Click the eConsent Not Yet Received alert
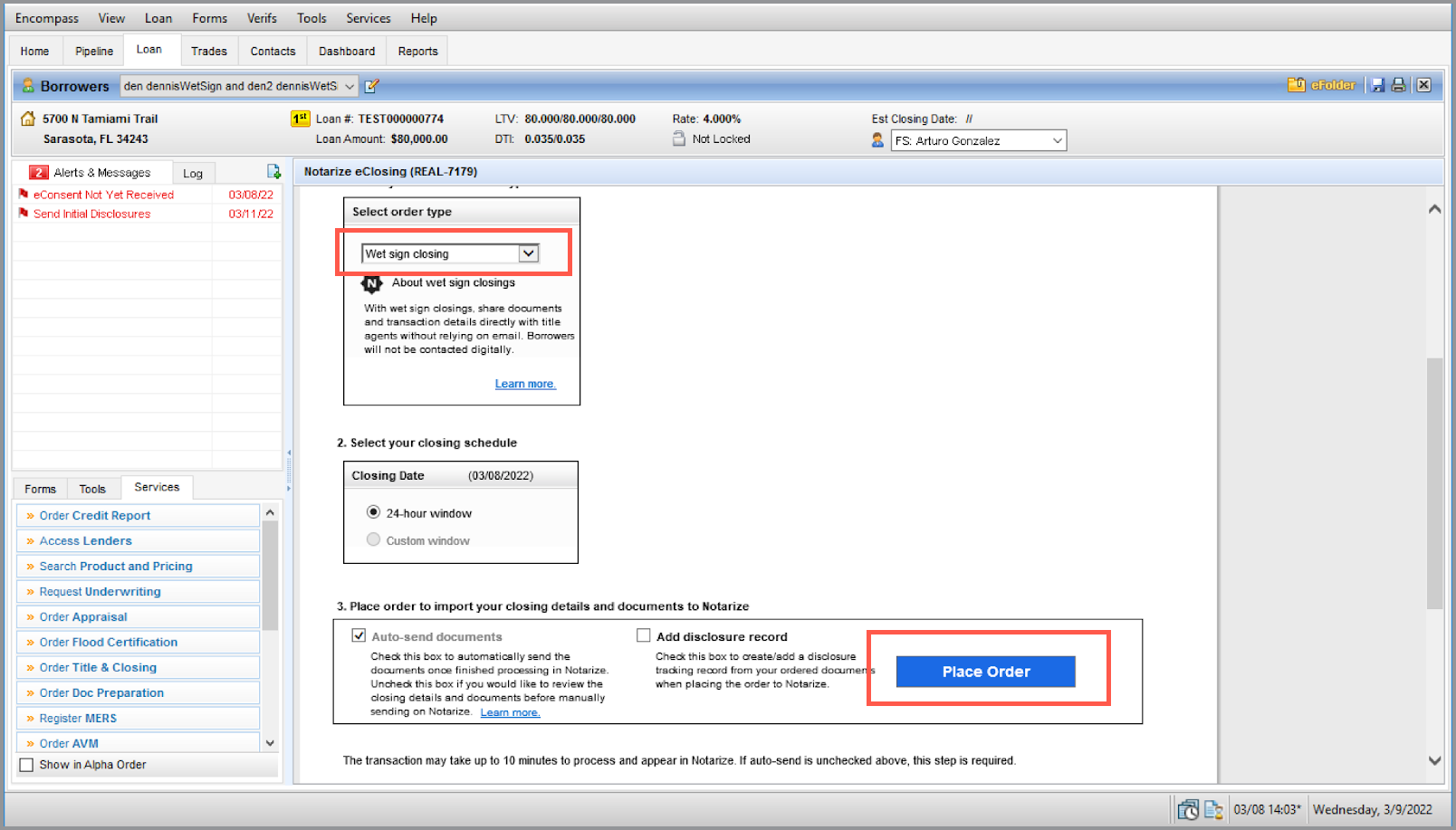 click(x=103, y=195)
